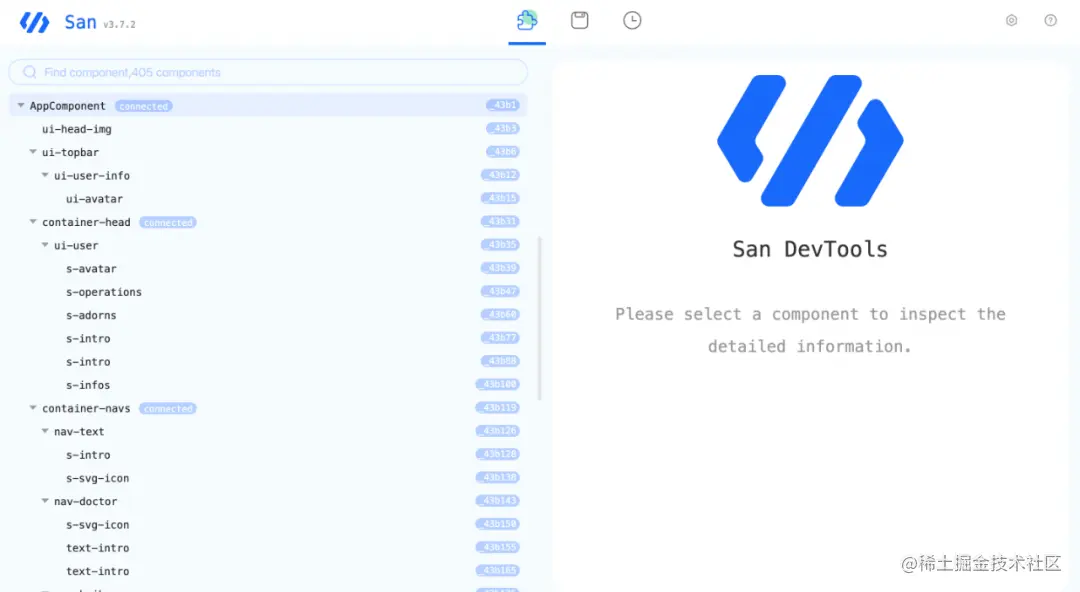This screenshot has width=1080, height=592.
Task: Click the v3.7.2 version label
Action: [x=119, y=24]
